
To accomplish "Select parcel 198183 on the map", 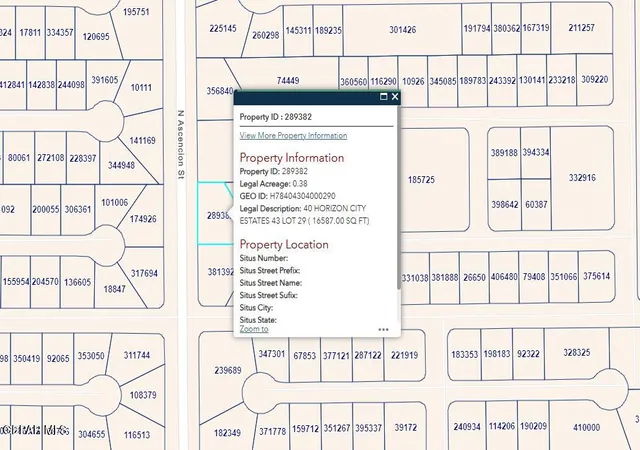I will tap(497, 353).
